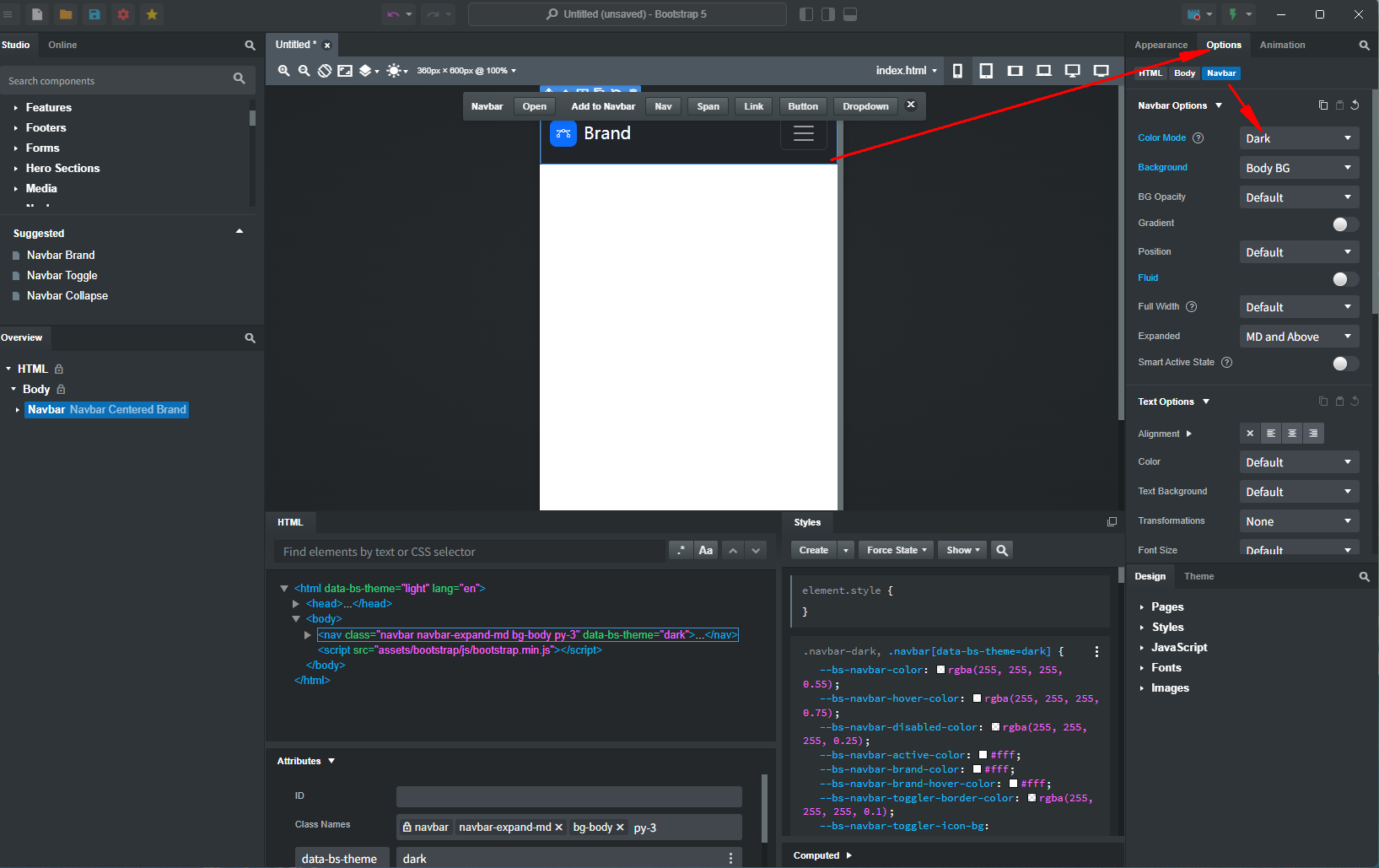Switch to phone portrait preview size
This screenshot has width=1379, height=868.
pos(957,71)
